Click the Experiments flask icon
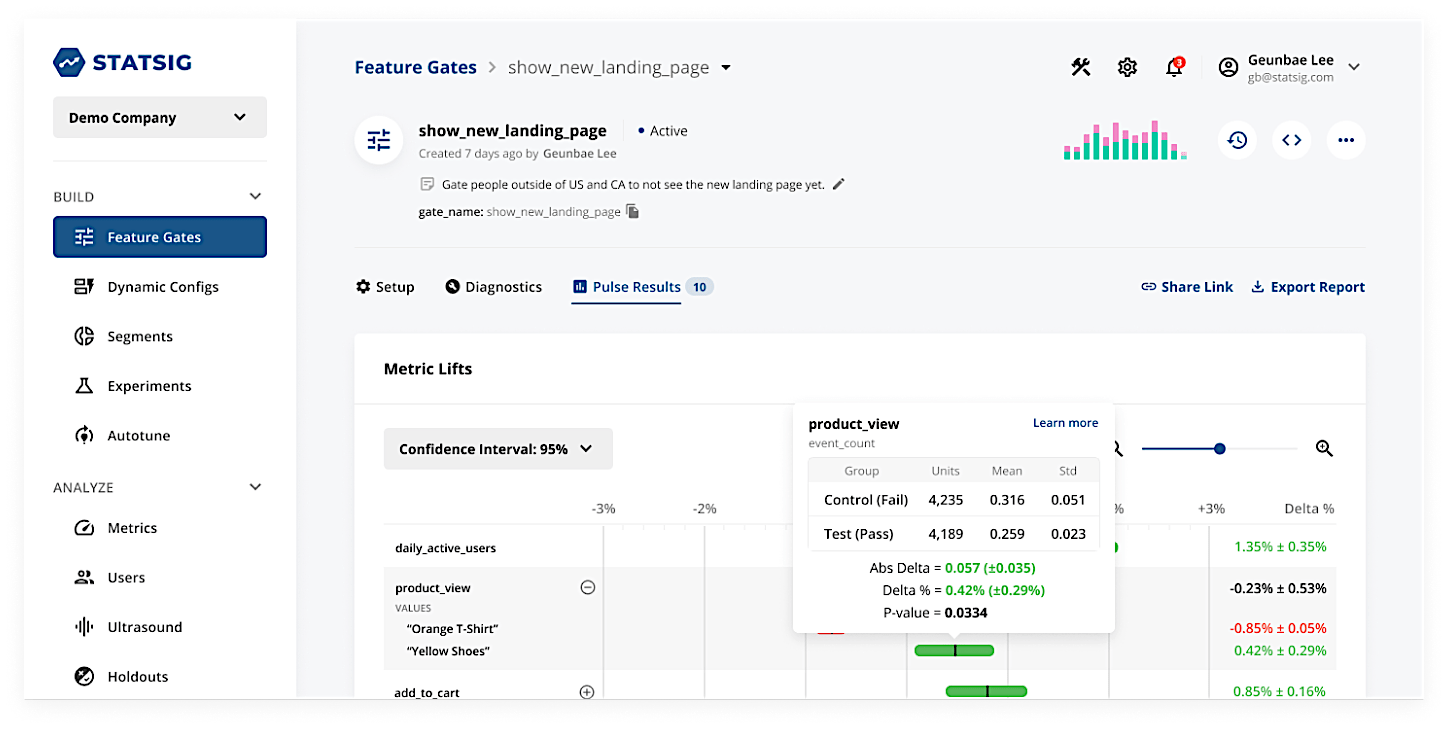The image size is (1448, 730). [x=84, y=386]
